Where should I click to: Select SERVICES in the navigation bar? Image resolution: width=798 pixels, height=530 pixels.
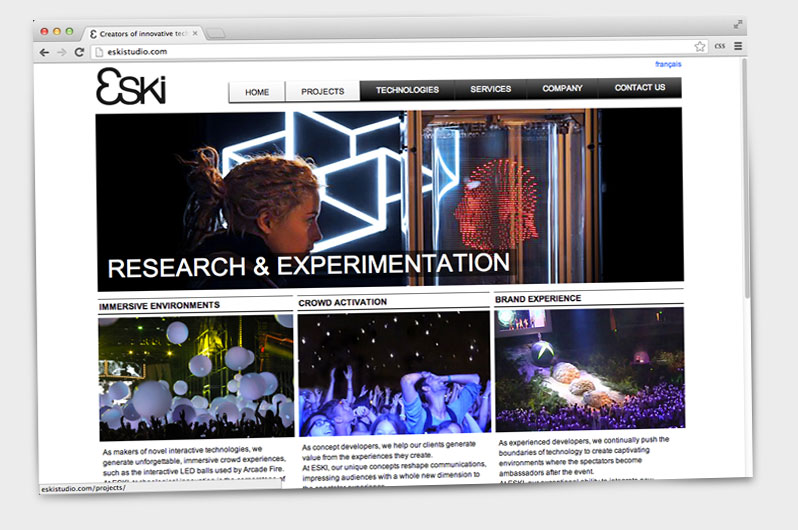(x=491, y=89)
